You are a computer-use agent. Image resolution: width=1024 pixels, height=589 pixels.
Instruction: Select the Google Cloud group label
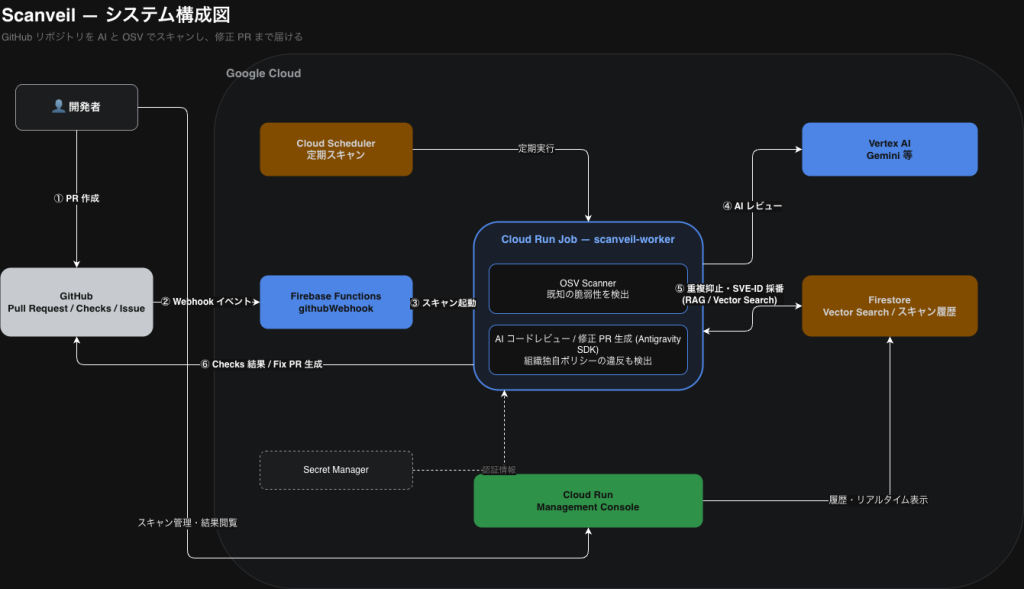click(263, 73)
